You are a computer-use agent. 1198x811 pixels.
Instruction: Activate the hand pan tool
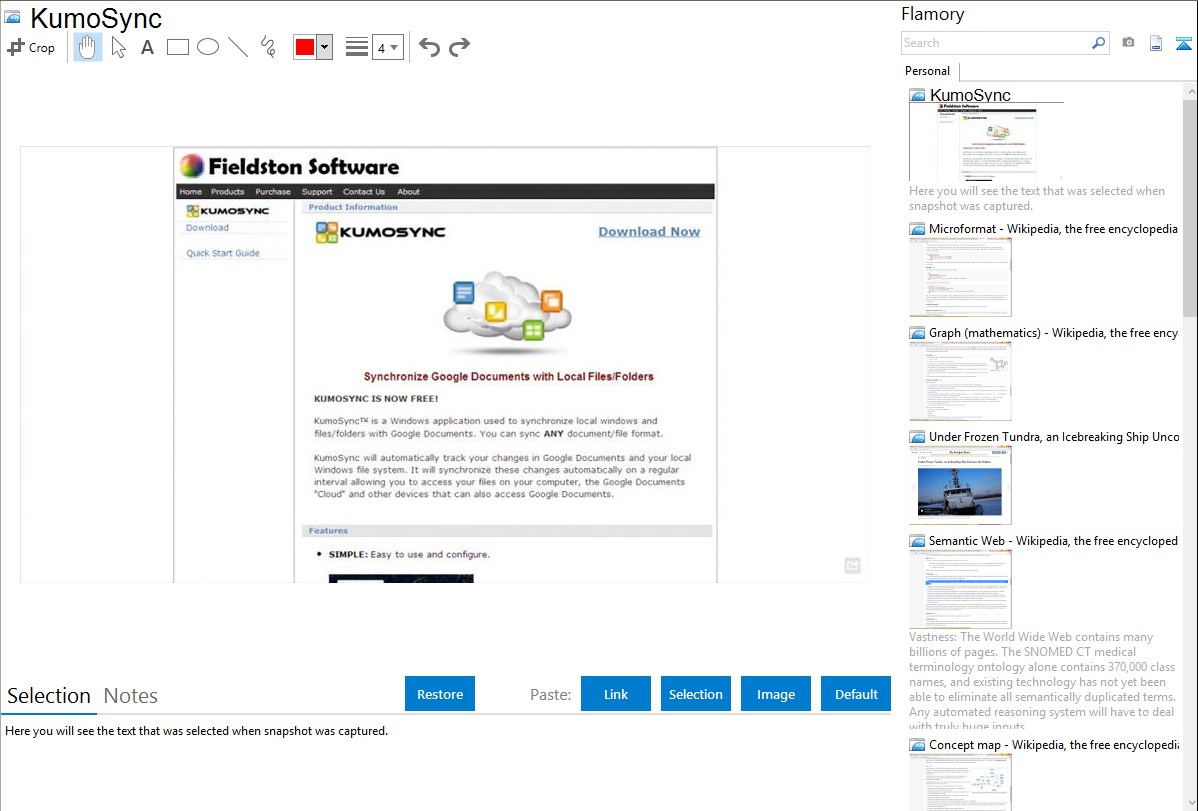click(88, 47)
